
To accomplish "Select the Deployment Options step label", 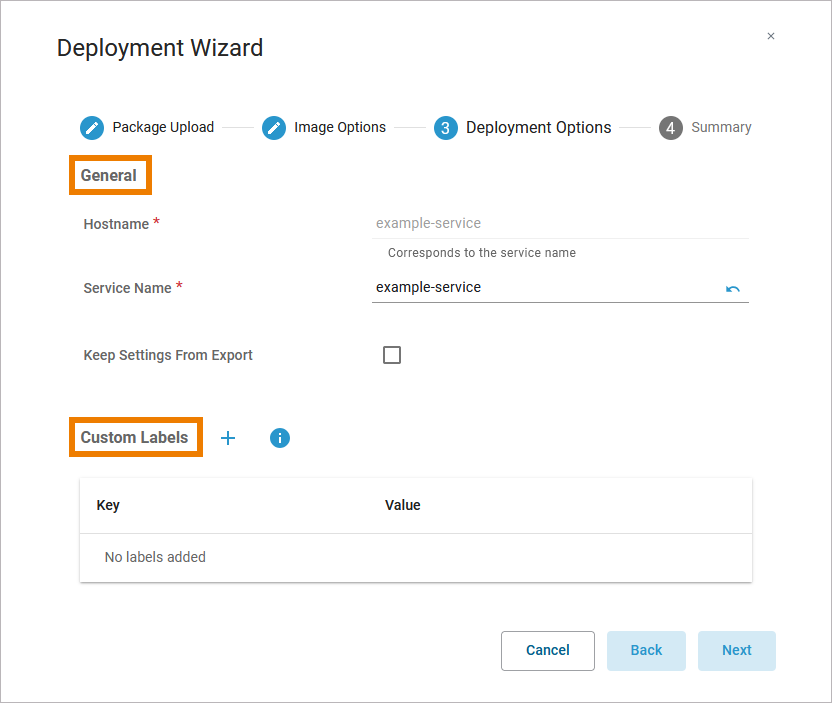I will pyautogui.click(x=539, y=127).
